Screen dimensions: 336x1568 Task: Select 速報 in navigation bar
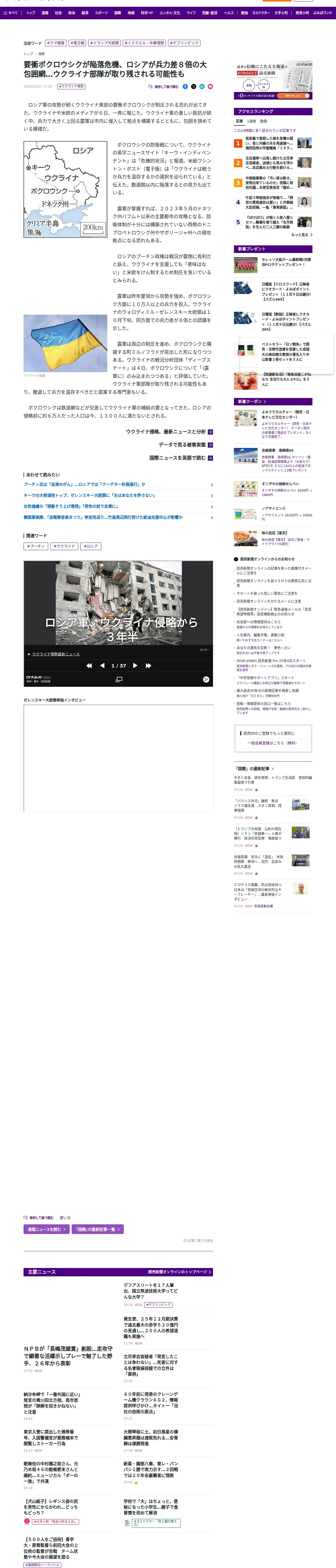click(45, 13)
